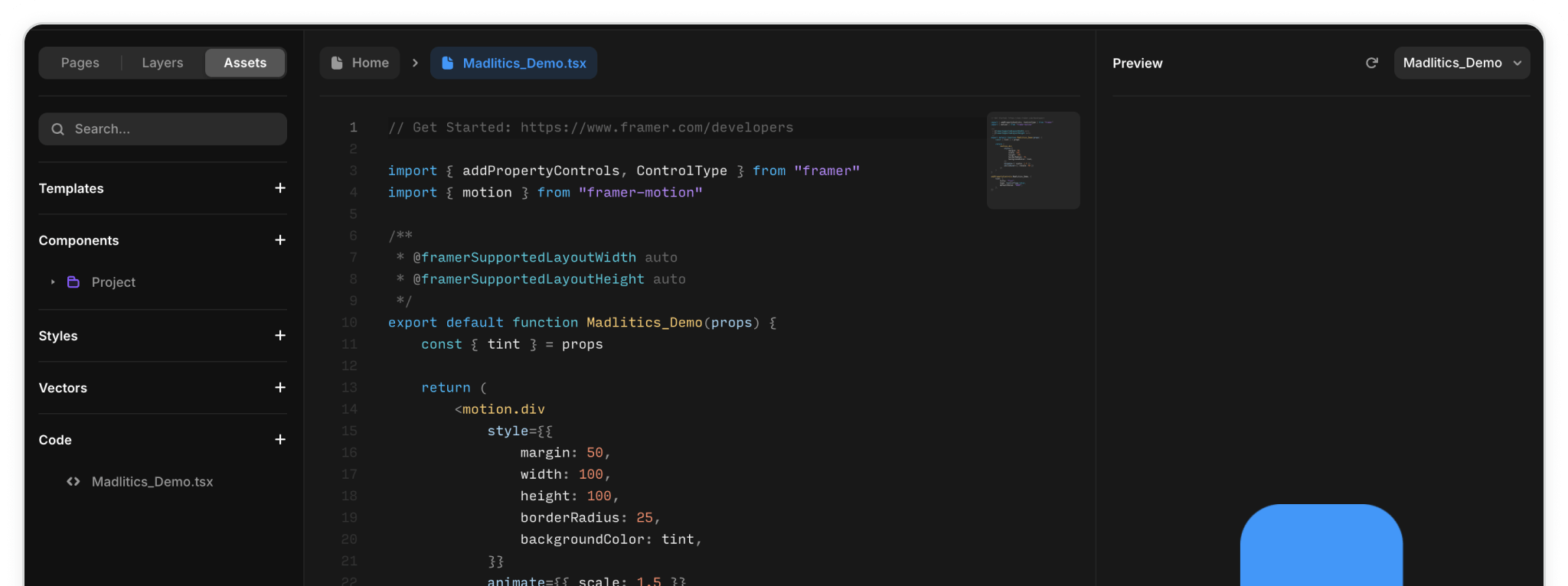Viewport: 1568px width, 586px height.
Task: Click the "return (" code line
Action: [x=454, y=388]
